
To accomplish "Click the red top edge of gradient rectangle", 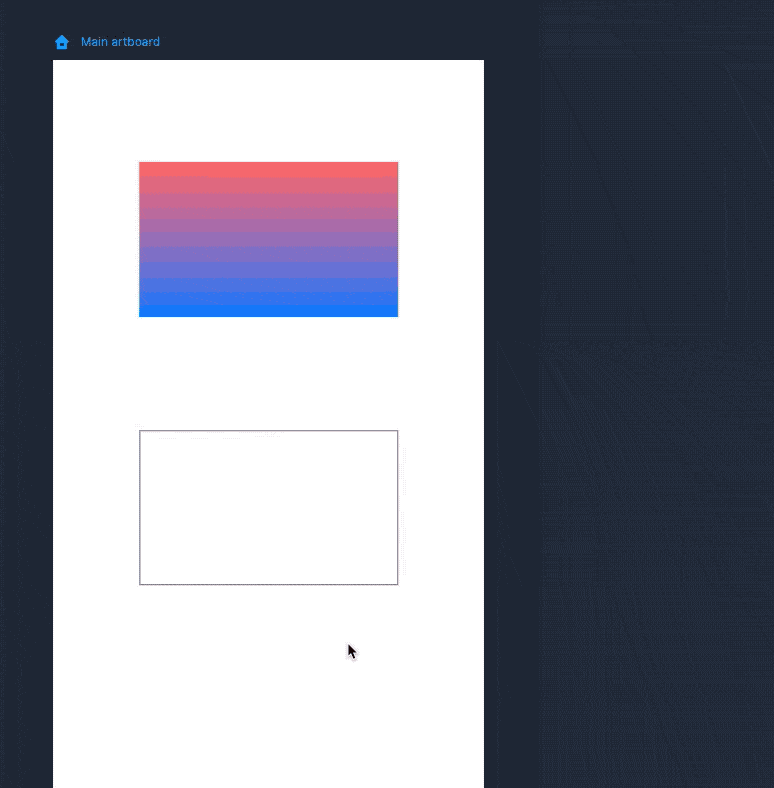I will [x=268, y=166].
